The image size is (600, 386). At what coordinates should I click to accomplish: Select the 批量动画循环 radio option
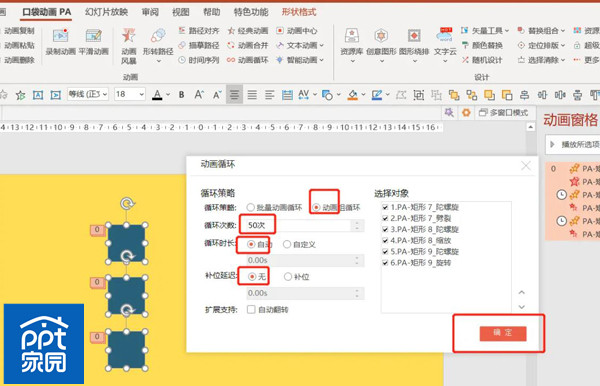(x=251, y=207)
